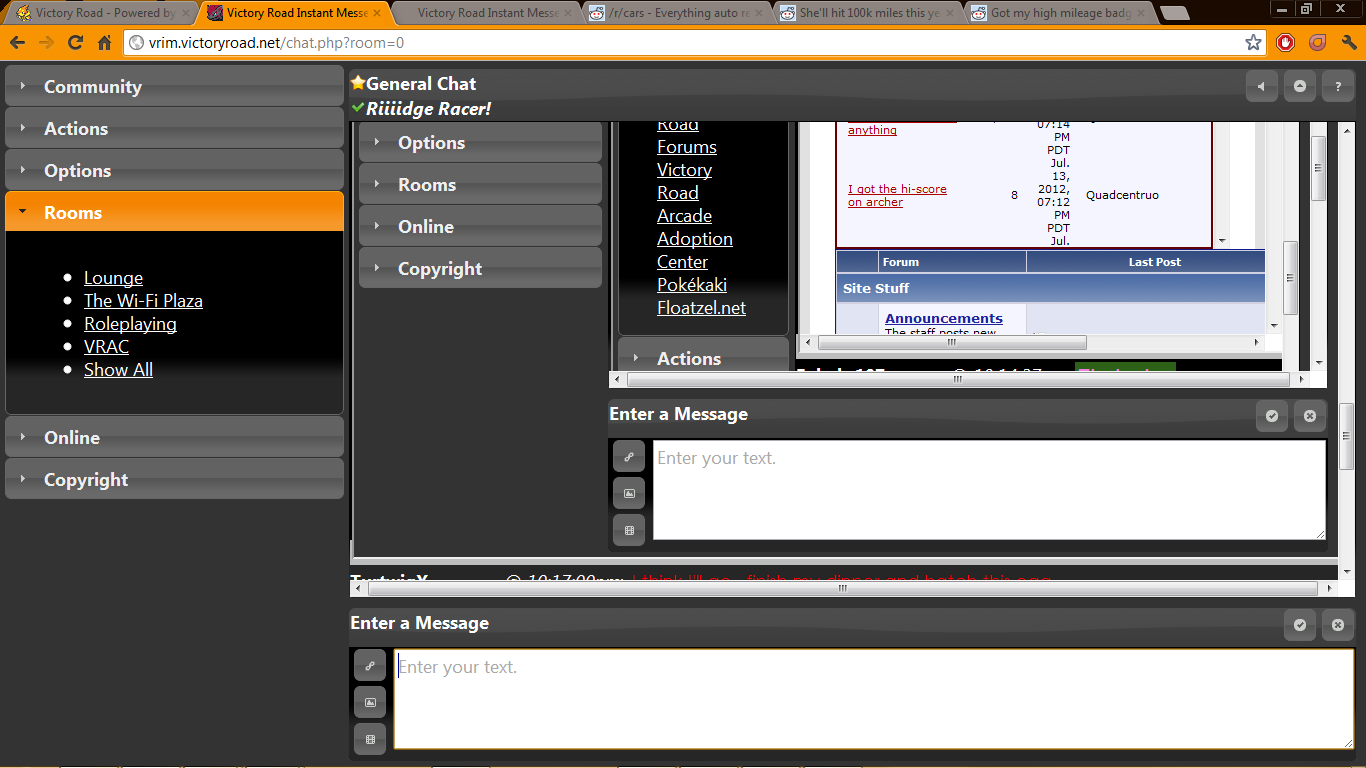Viewport: 1366px width, 768px height.
Task: Click insert link icon beside bottom message box
Action: click(370, 665)
